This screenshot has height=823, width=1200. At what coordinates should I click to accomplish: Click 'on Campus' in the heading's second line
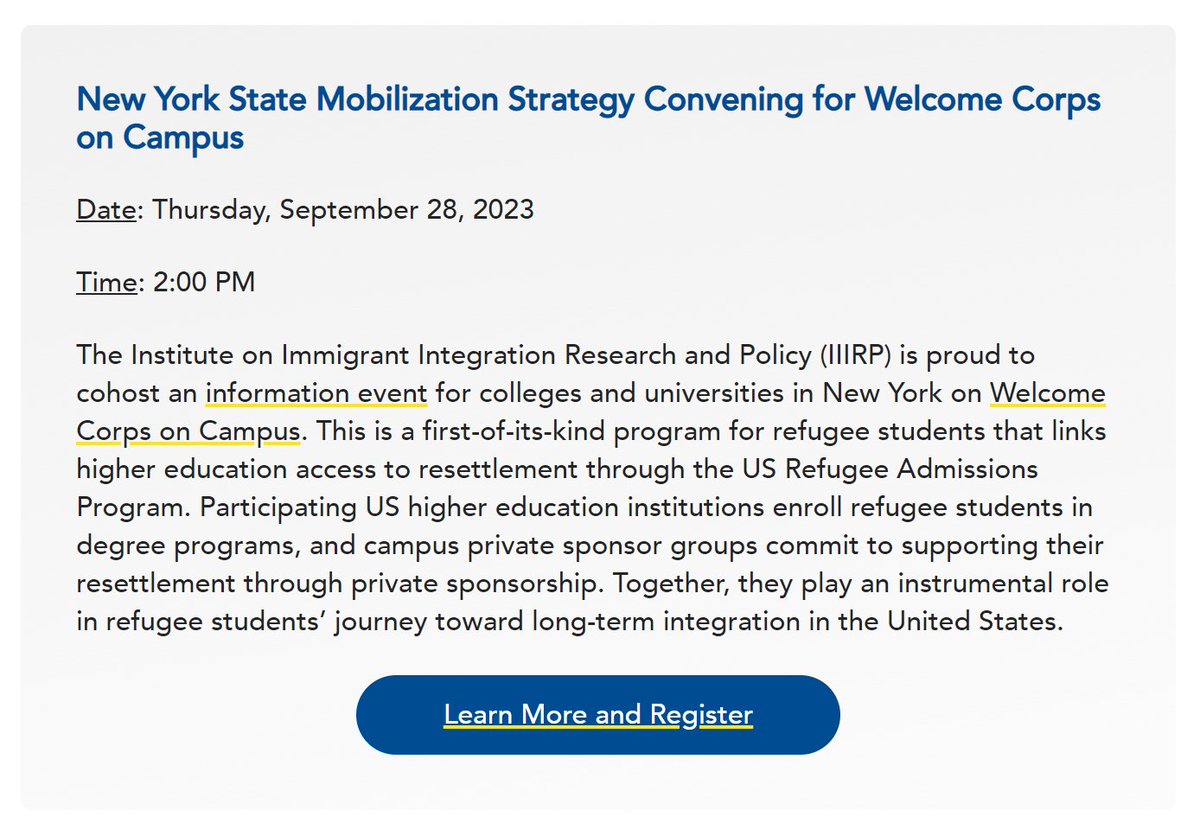coord(160,137)
